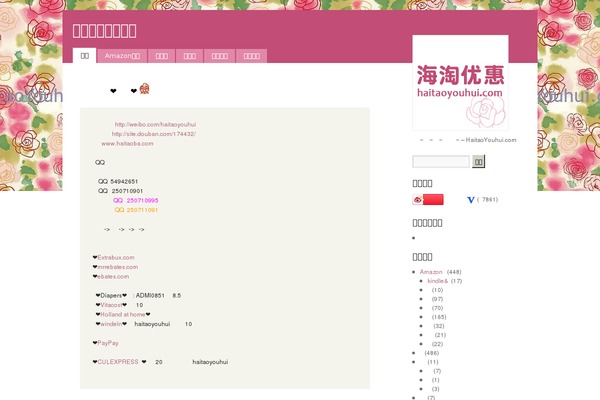Click the category count (10) entry

coord(437,290)
